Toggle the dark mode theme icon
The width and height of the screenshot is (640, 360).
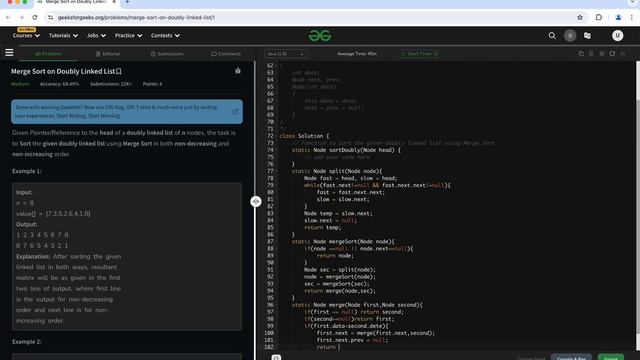point(570,36)
